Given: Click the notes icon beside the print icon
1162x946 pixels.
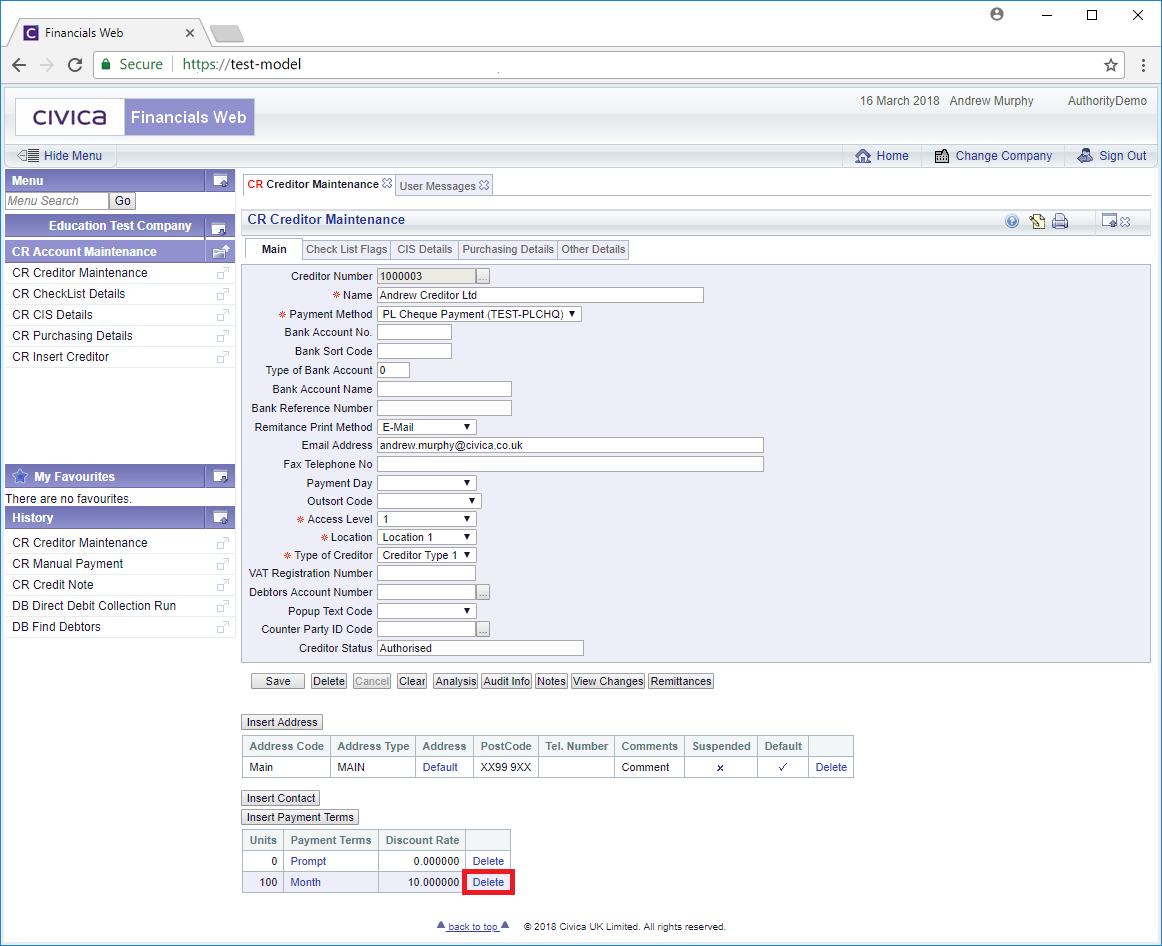Looking at the screenshot, I should click(x=1037, y=221).
